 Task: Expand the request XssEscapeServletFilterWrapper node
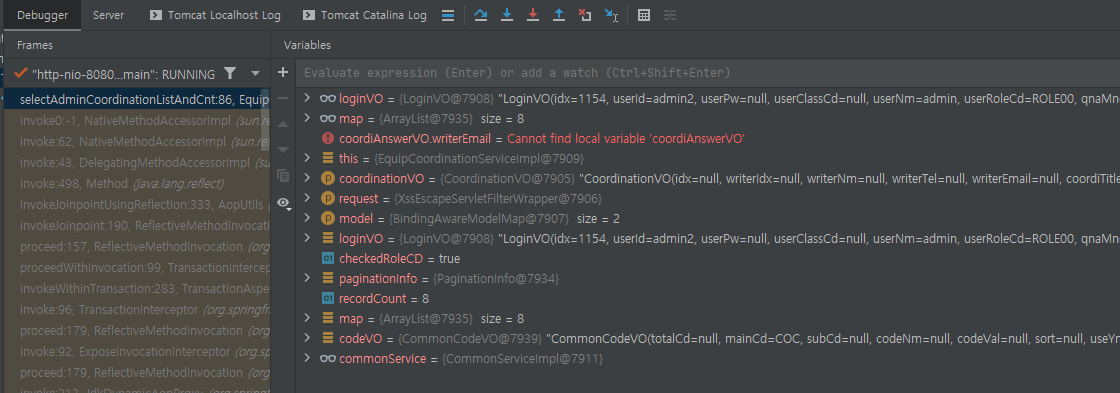click(x=307, y=198)
